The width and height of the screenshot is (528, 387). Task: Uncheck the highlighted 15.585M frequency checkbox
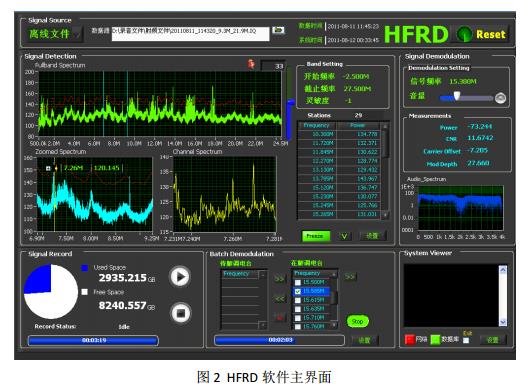pos(298,291)
